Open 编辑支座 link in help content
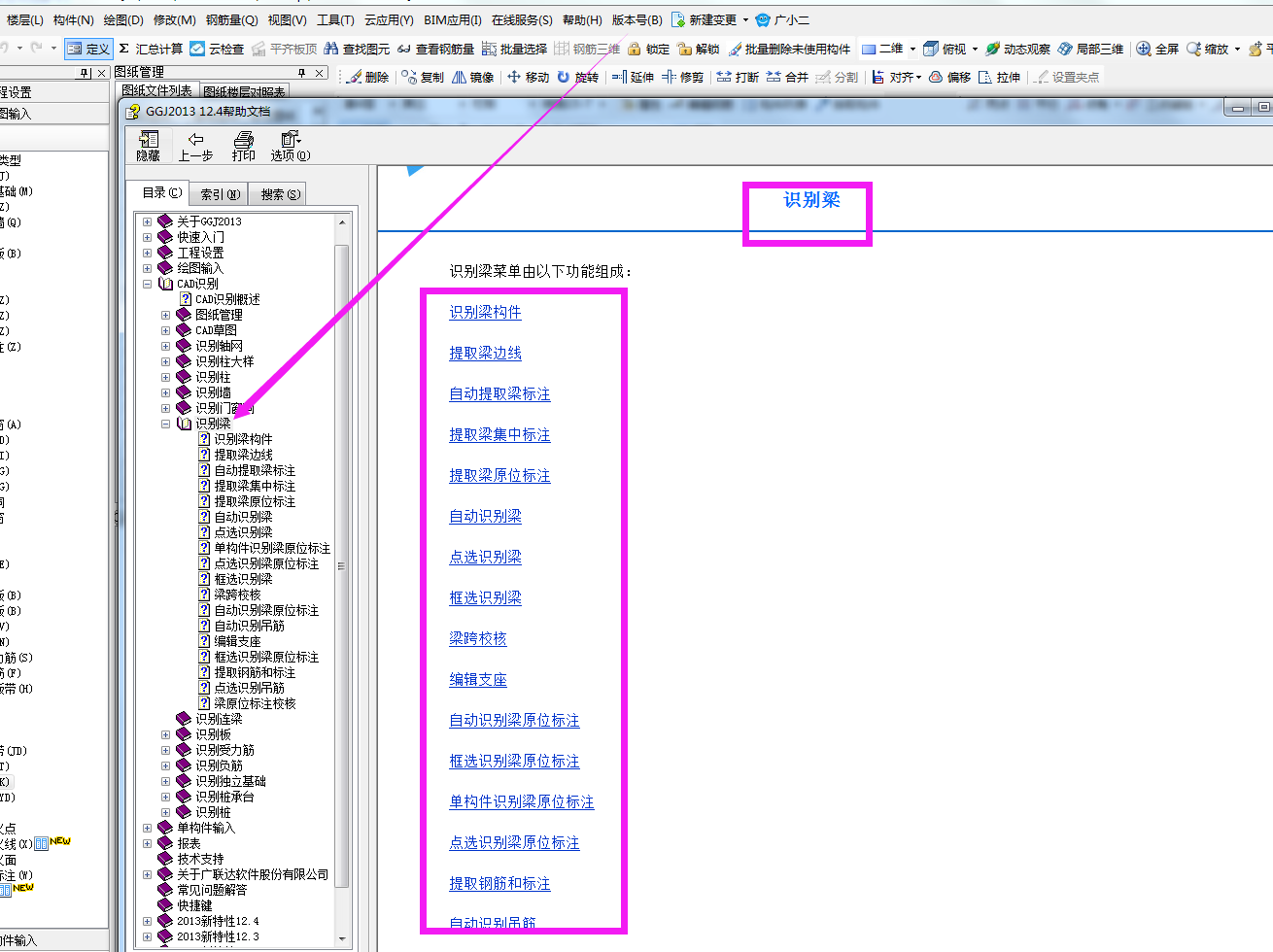Viewport: 1273px width, 952px height. [x=478, y=679]
